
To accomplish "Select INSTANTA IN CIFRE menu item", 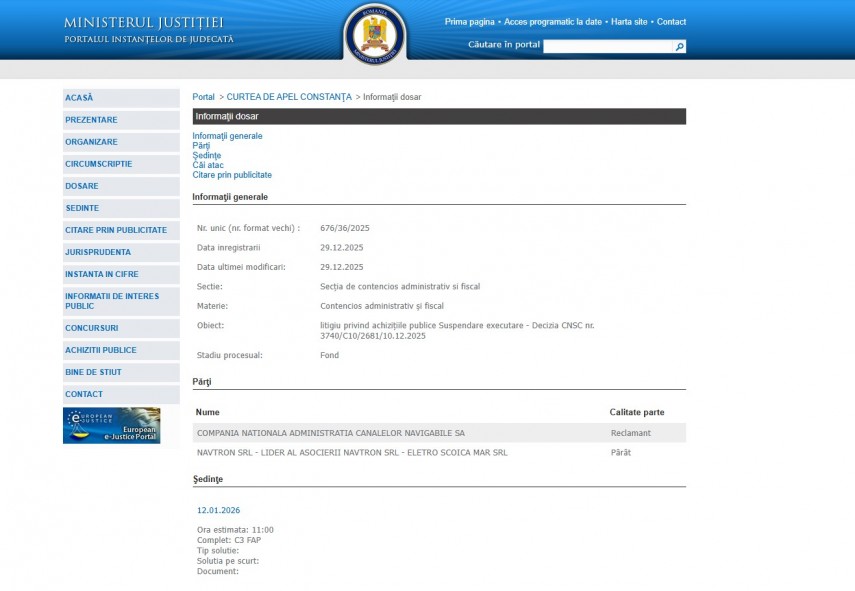I will point(102,274).
